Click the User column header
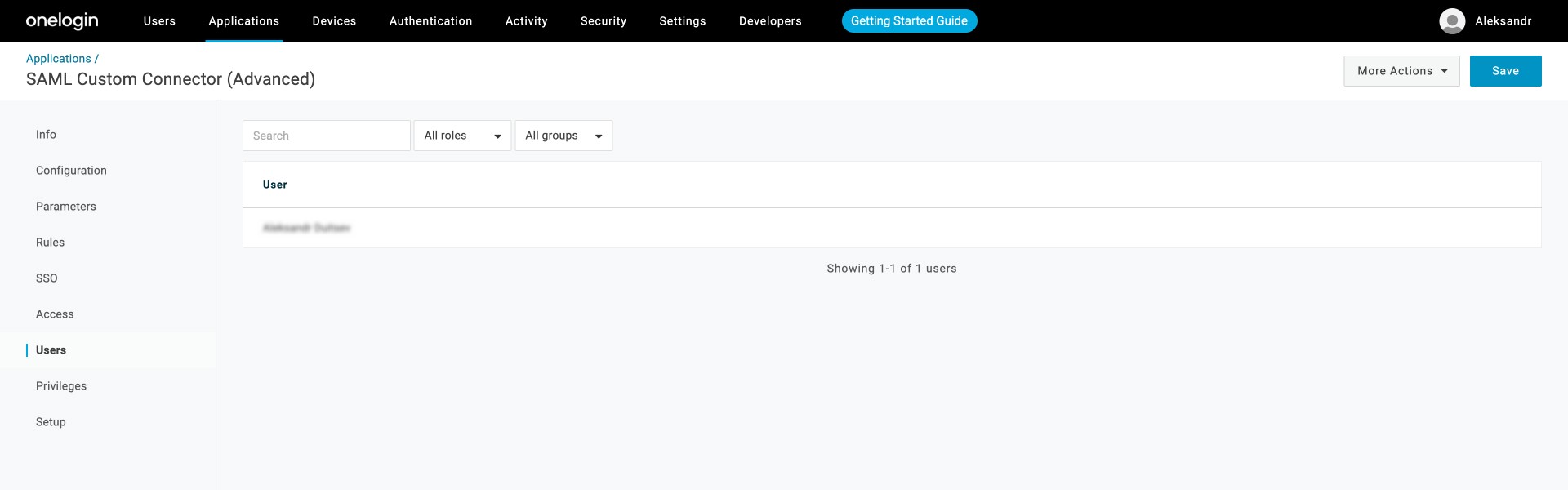 coord(275,185)
